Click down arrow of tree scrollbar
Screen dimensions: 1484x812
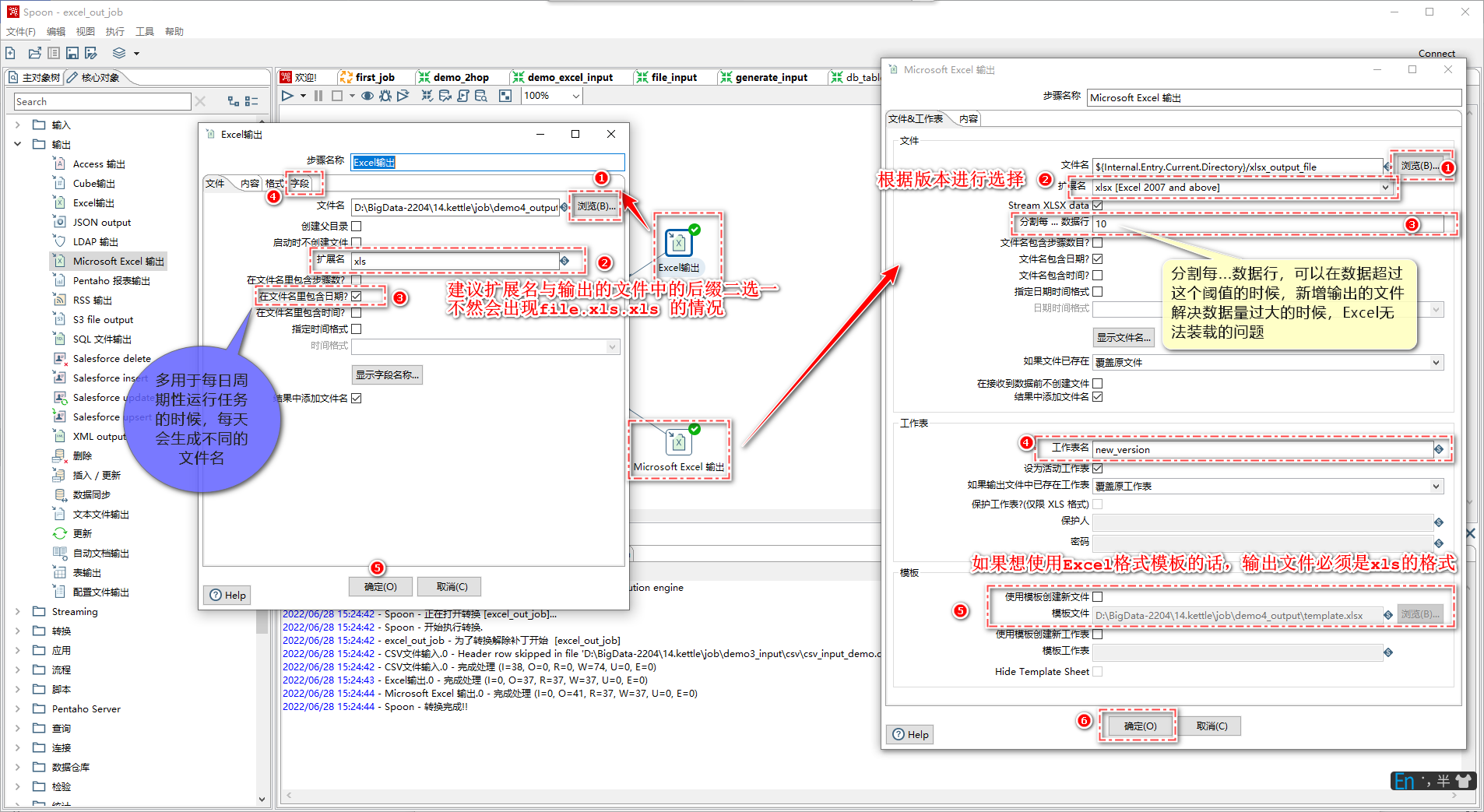pyautogui.click(x=262, y=799)
